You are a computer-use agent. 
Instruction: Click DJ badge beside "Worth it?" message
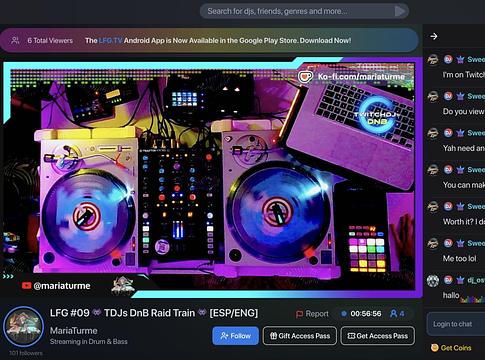[x=448, y=206]
